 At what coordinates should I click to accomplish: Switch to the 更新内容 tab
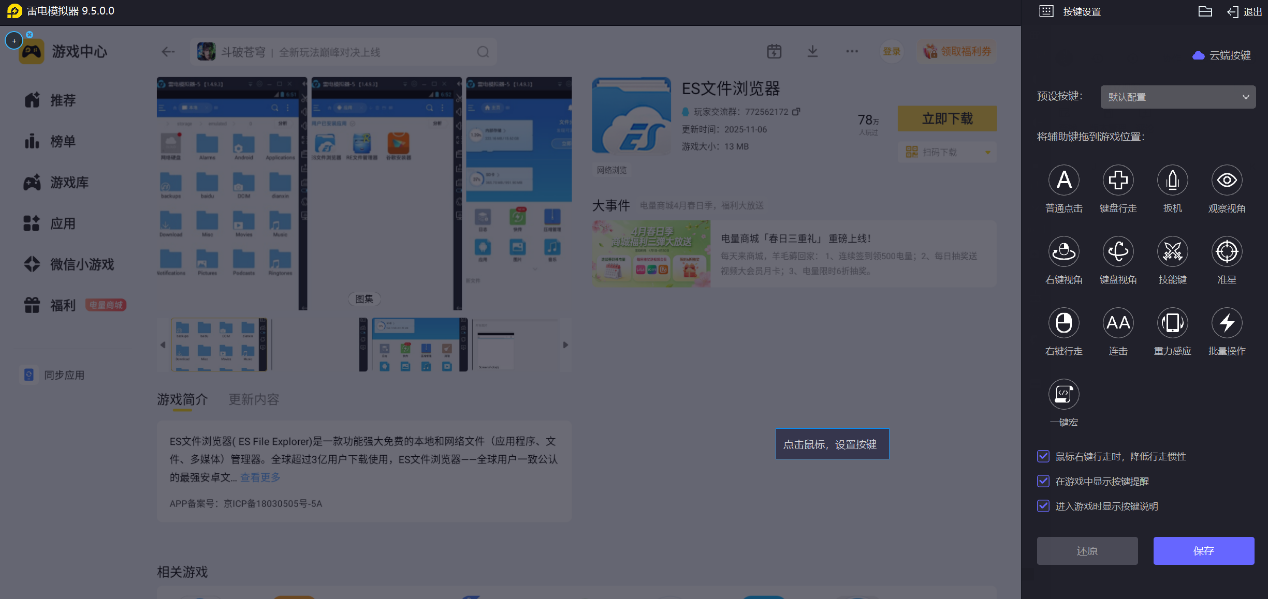point(254,399)
